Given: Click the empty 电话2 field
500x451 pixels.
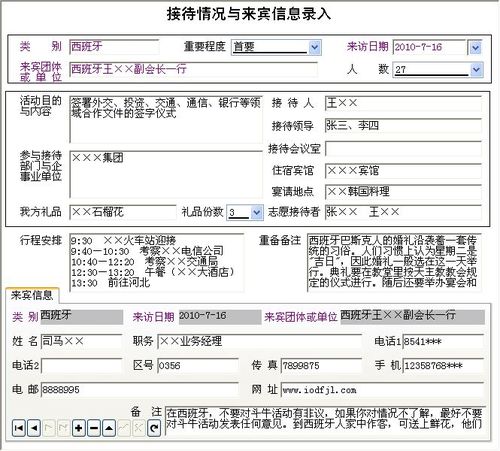Looking at the screenshot, I should (x=81, y=366).
